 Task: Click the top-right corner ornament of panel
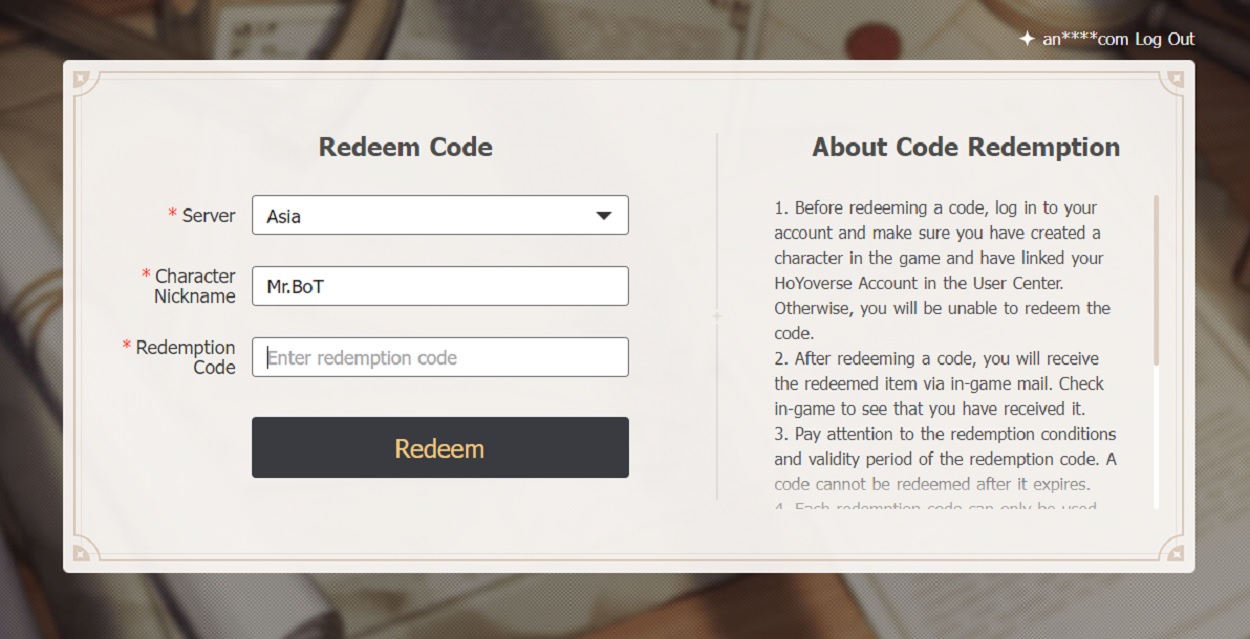tap(1176, 78)
